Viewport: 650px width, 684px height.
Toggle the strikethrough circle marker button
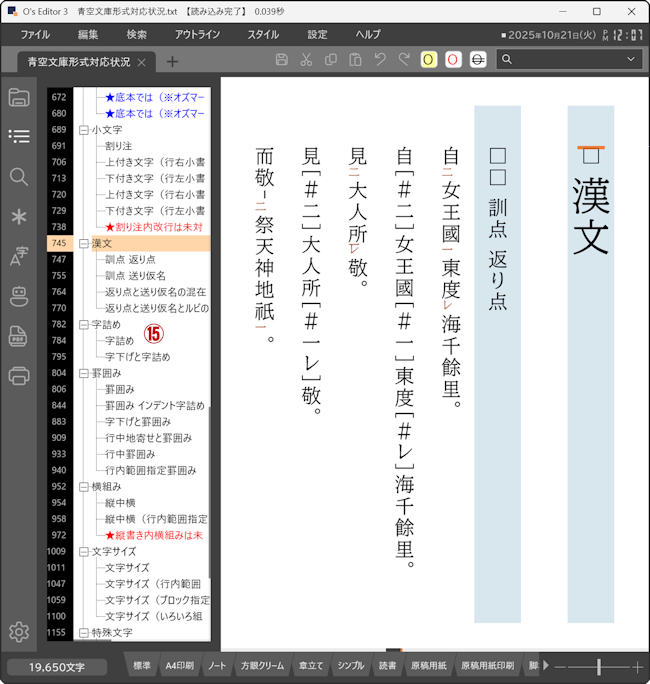click(x=477, y=60)
